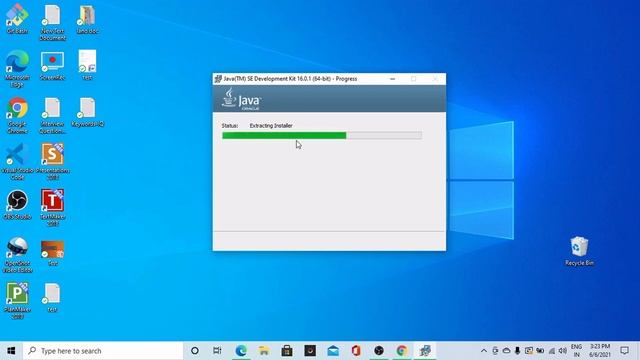This screenshot has width=640, height=360.
Task: Open the Action Center notifications icon
Action: click(624, 351)
